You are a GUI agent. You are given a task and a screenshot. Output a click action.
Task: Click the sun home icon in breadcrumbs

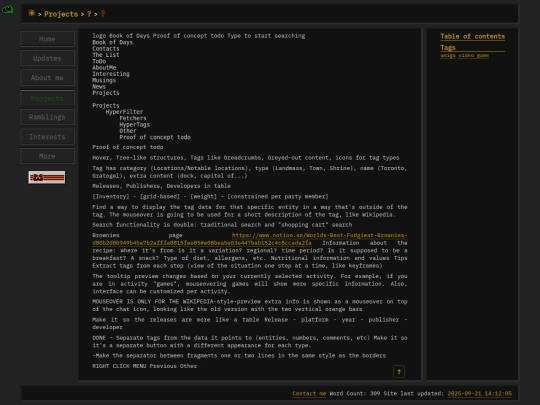coord(32,13)
